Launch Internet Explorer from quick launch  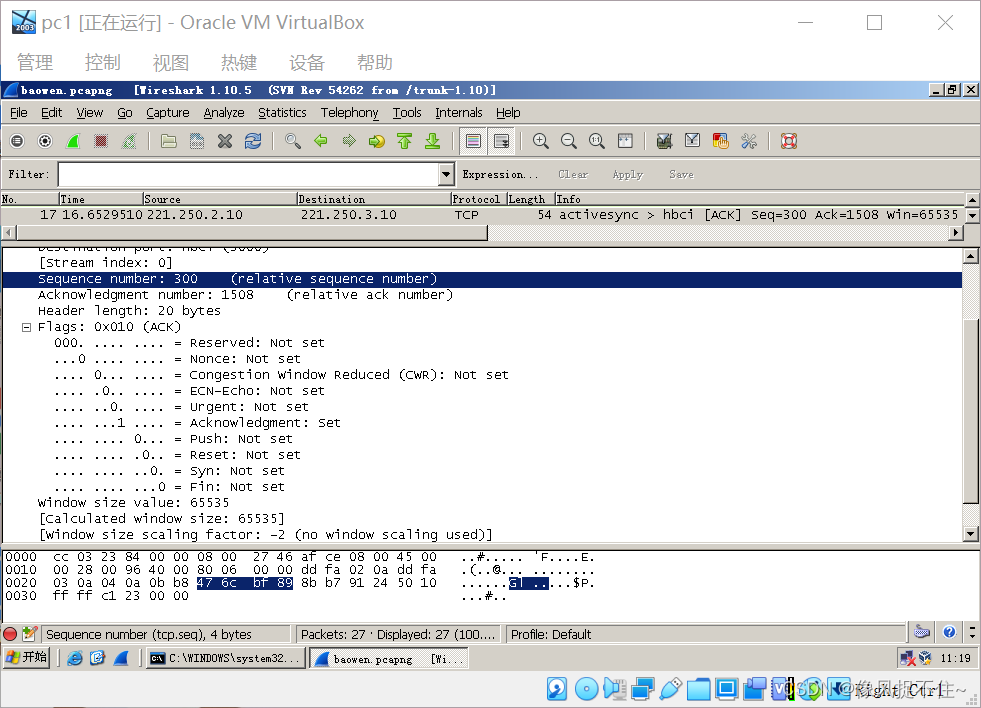click(74, 659)
